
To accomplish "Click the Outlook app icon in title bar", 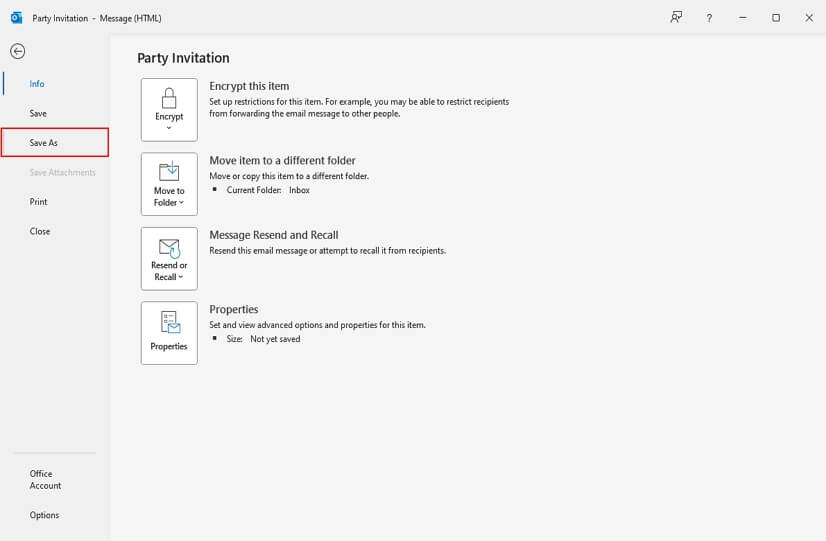I will [16, 17].
